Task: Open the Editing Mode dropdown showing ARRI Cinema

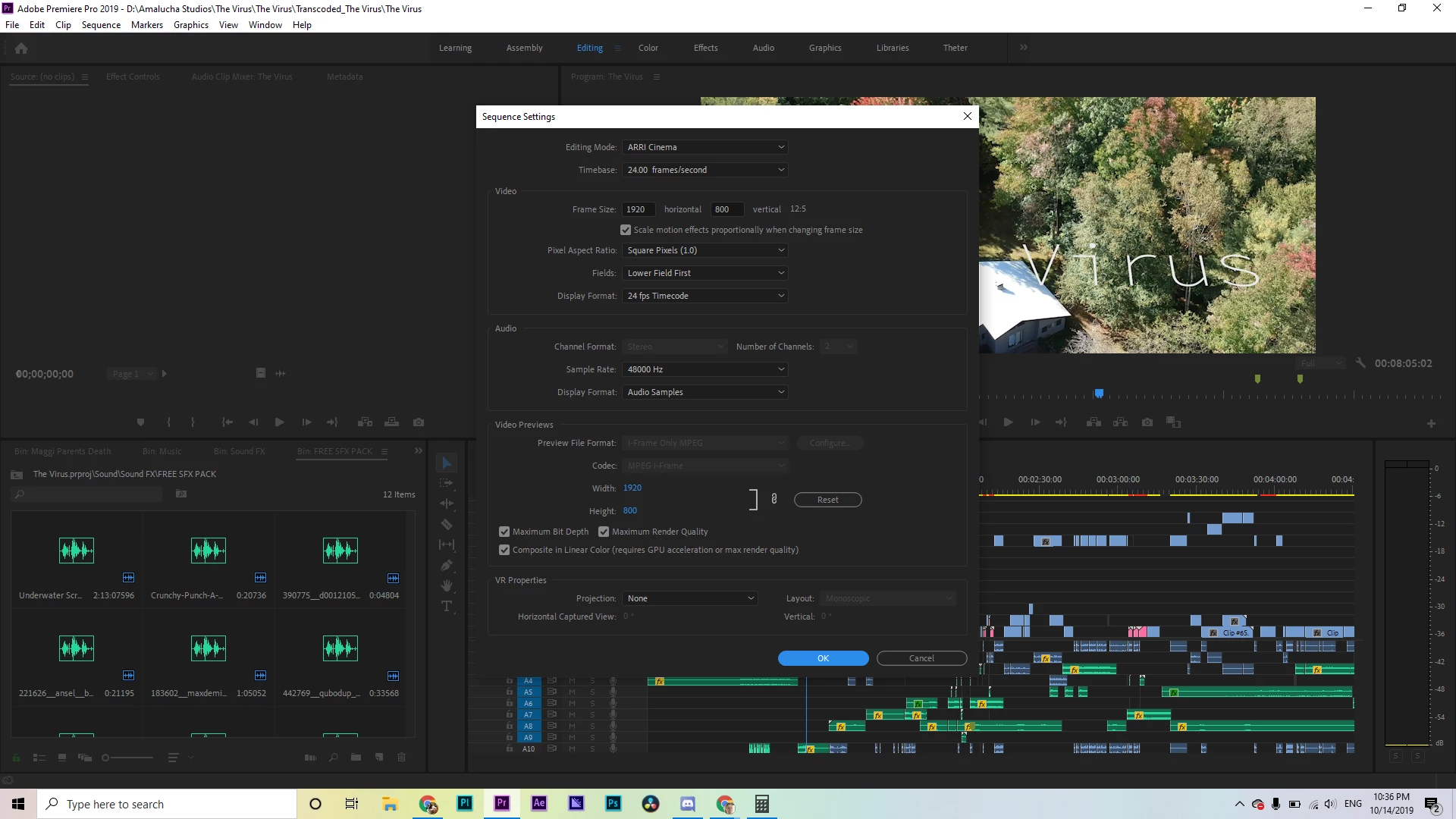Action: tap(705, 147)
